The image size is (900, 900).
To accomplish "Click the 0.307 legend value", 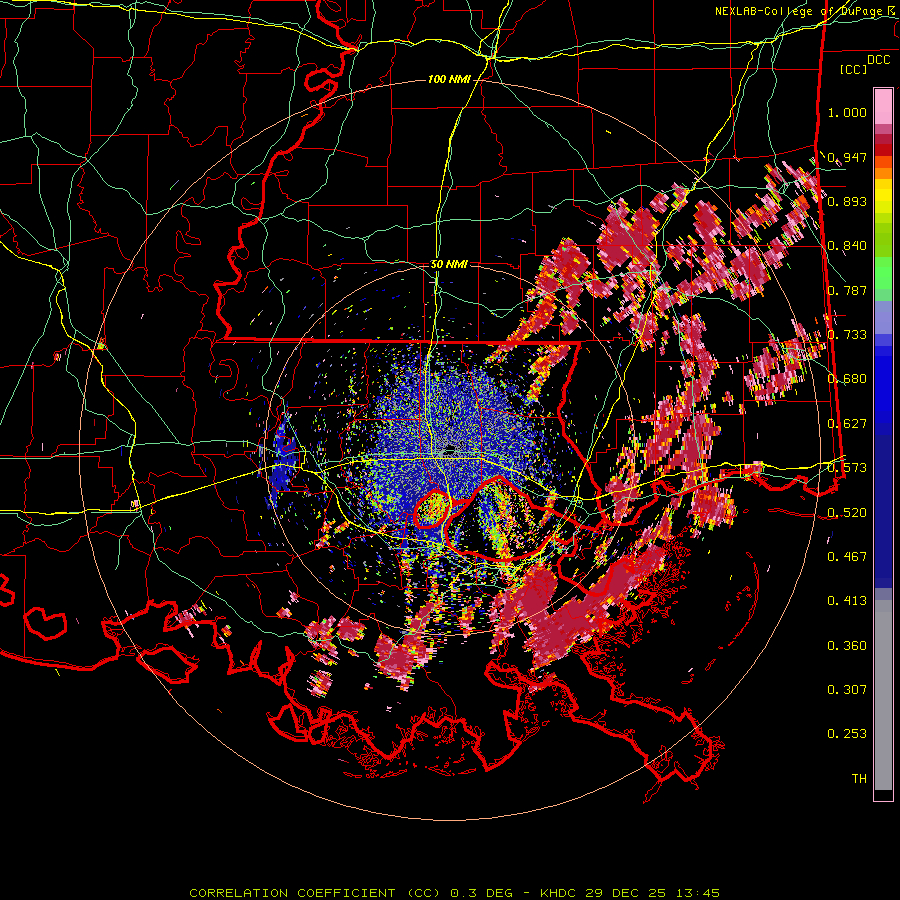I will tap(847, 689).
